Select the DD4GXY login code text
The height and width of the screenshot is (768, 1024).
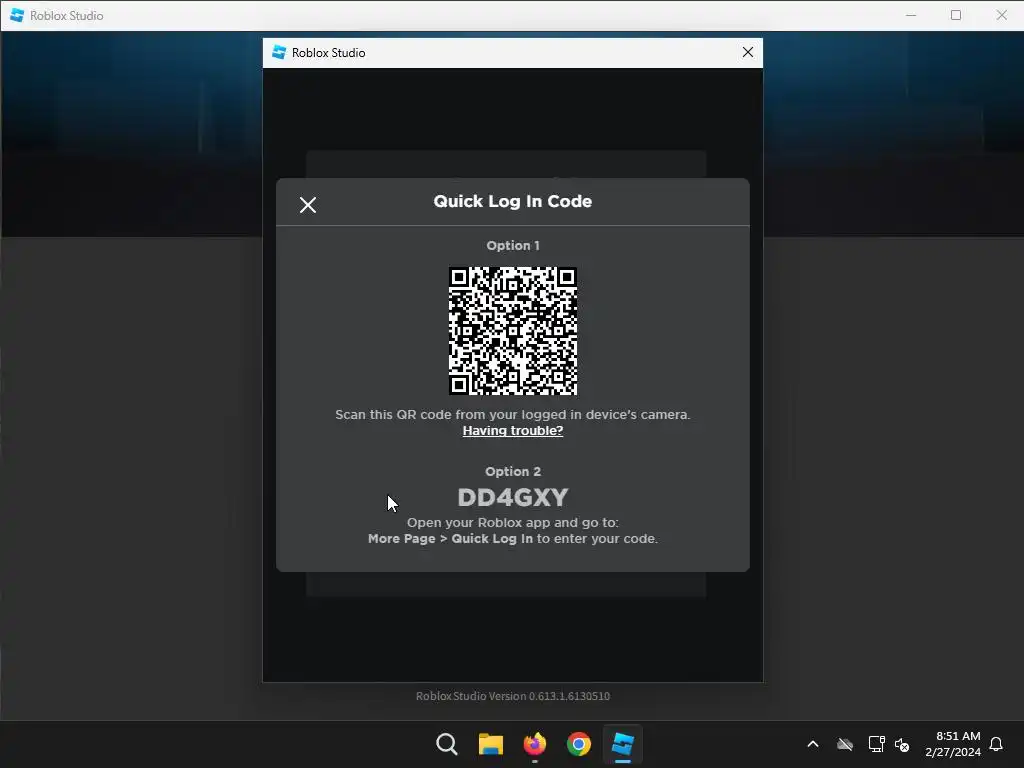click(513, 498)
